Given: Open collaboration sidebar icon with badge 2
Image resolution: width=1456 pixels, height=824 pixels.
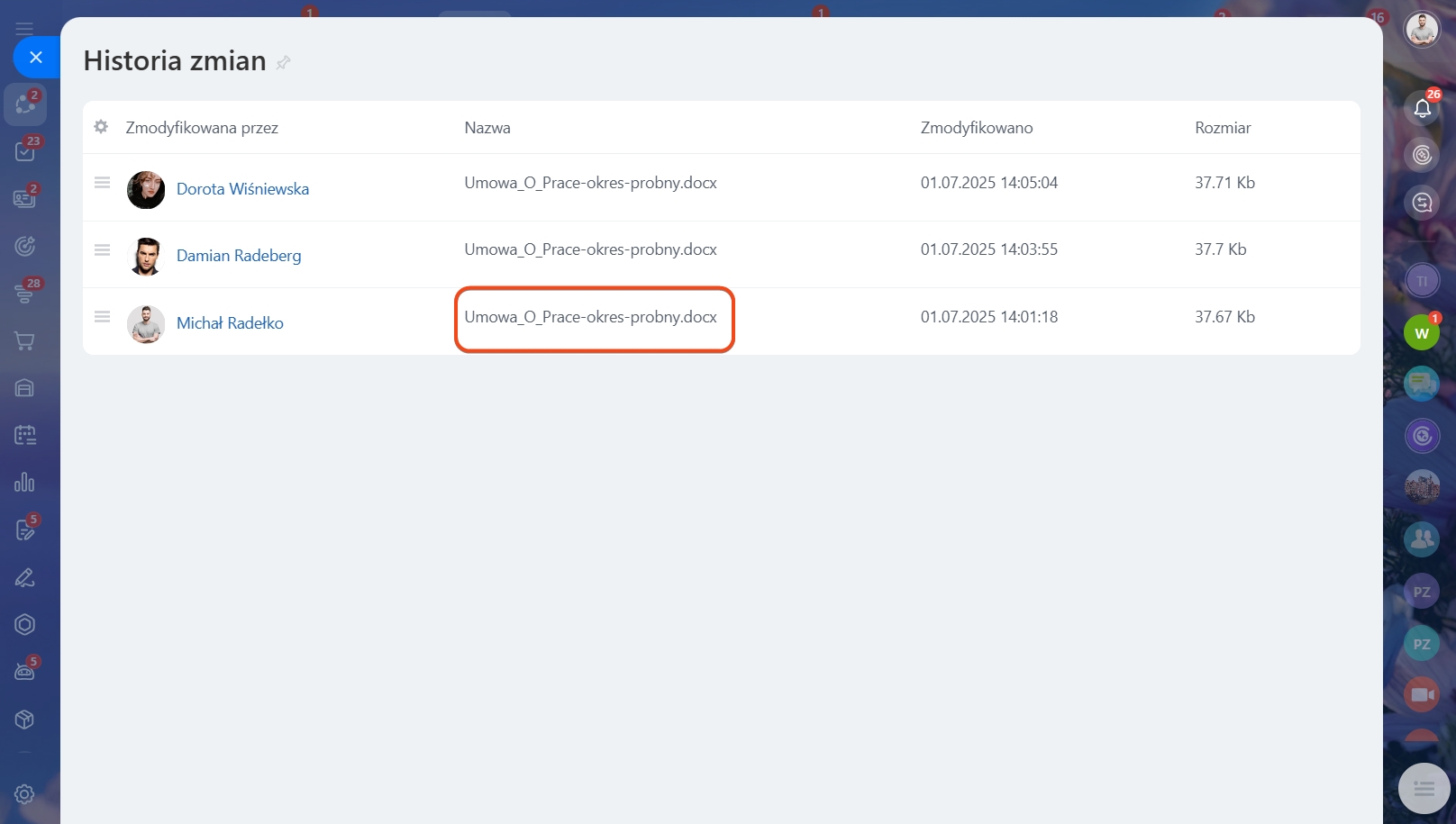Looking at the screenshot, I should 25,104.
